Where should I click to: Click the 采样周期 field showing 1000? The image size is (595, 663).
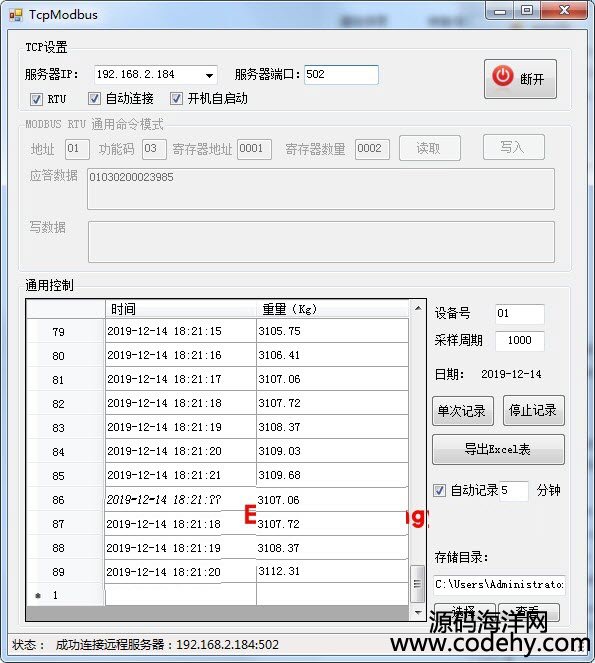519,340
